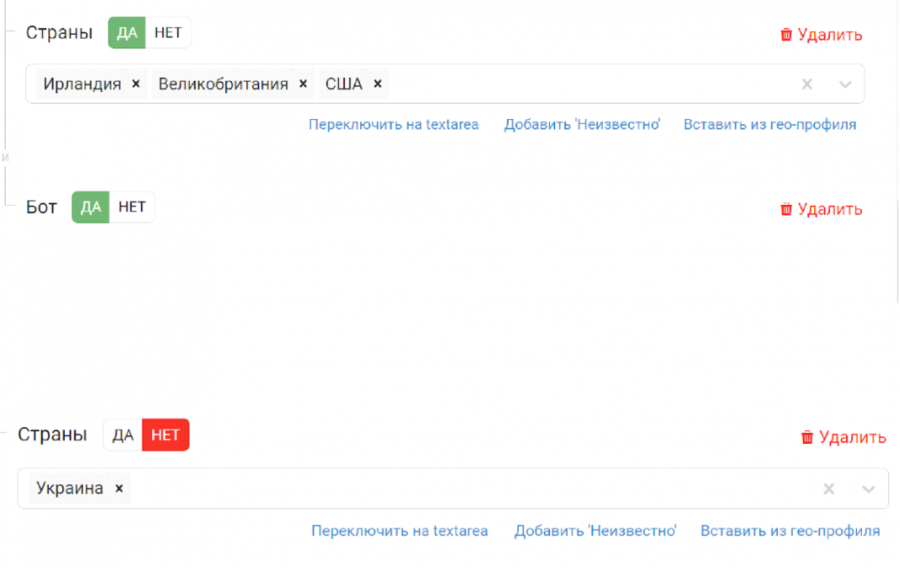Focus the countries input containing Ирландия

445,84
